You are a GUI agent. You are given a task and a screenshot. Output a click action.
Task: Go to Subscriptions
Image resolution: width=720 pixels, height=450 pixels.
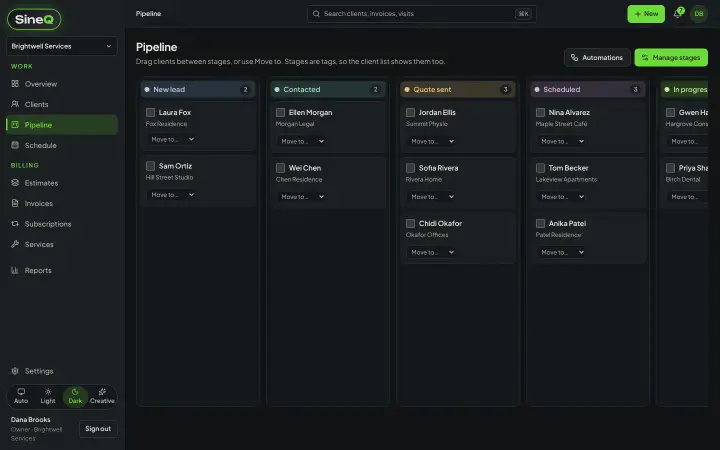(62, 224)
